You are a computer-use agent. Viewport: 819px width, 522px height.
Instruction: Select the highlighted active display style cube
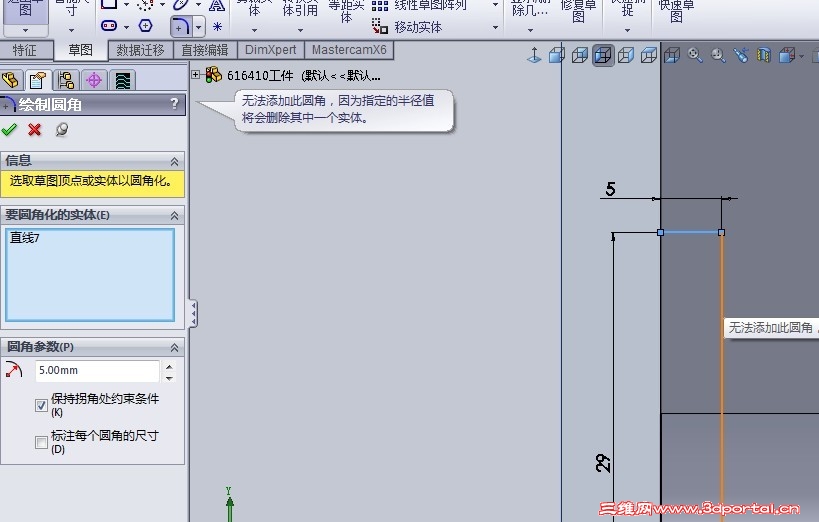pos(603,55)
